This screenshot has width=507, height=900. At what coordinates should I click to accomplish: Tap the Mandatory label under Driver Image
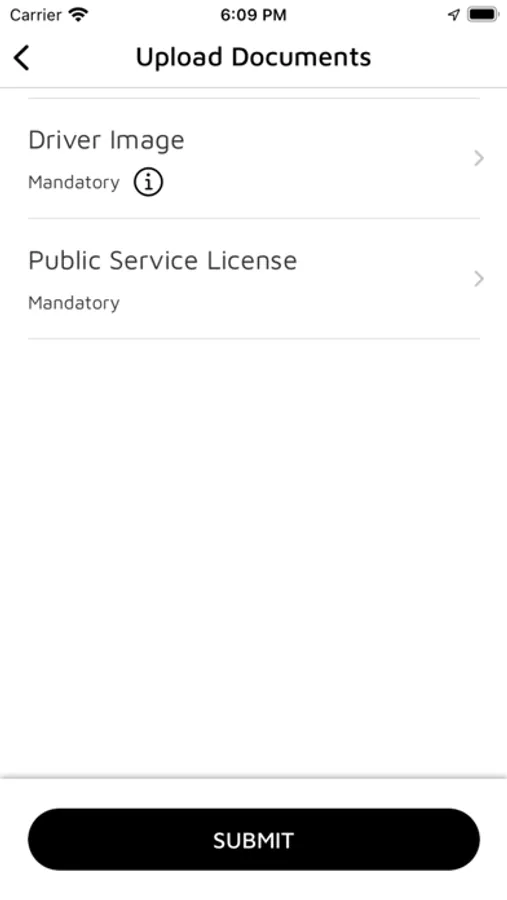(74, 183)
